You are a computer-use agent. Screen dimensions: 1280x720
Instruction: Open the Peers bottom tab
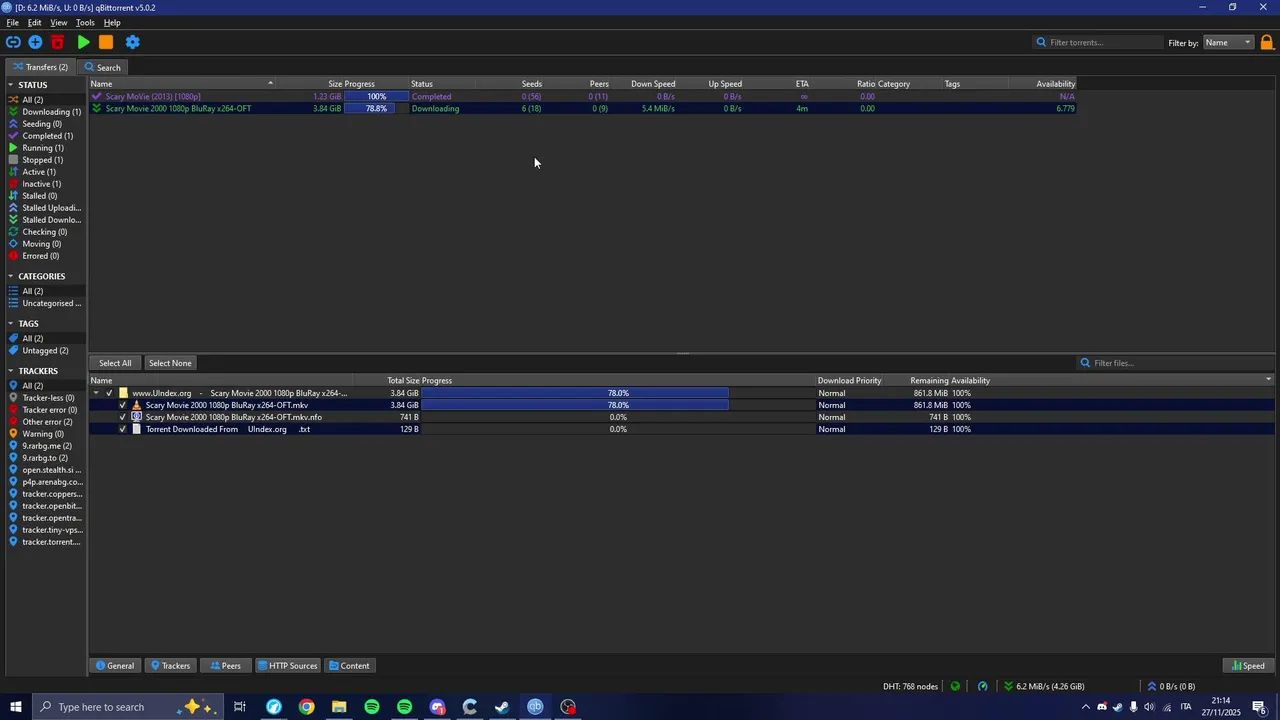[225, 666]
